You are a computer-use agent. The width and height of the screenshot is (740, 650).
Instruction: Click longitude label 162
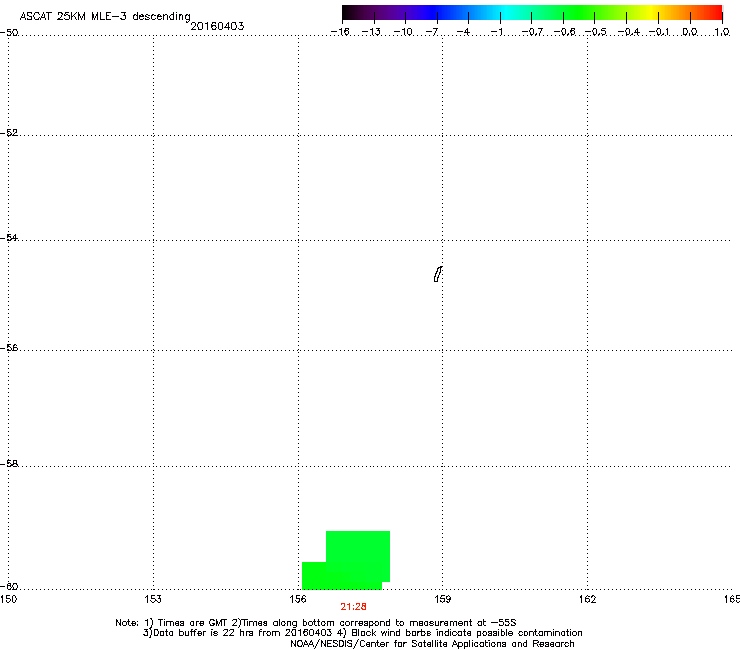(588, 599)
